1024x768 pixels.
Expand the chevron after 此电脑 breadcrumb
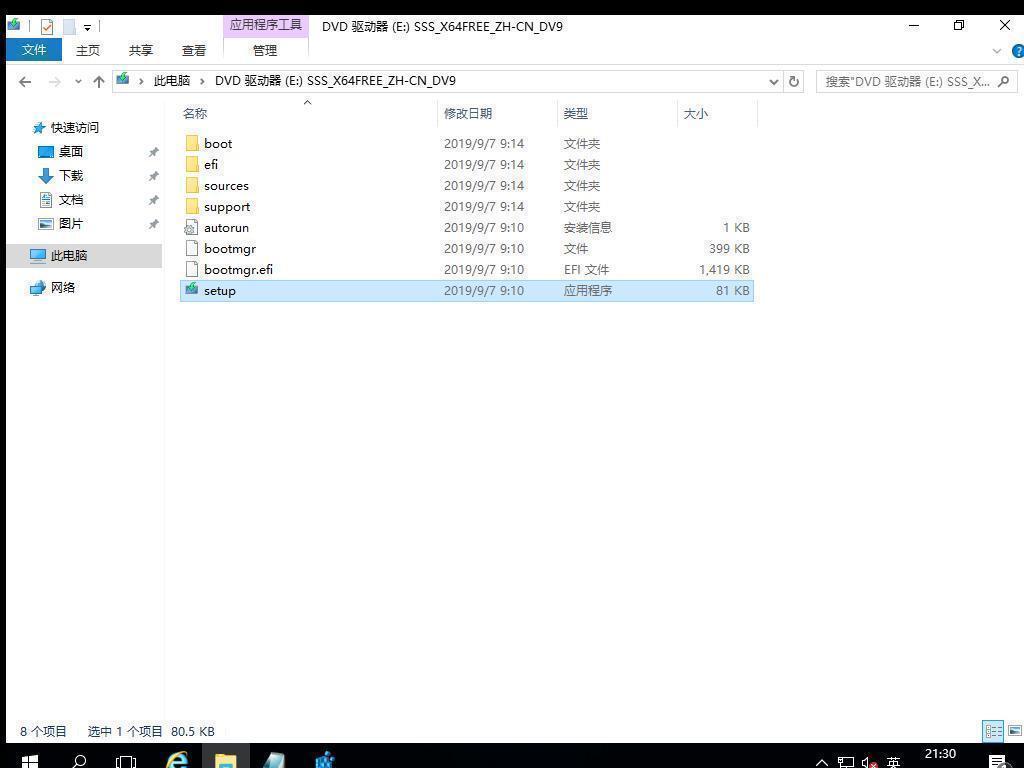pyautogui.click(x=202, y=81)
